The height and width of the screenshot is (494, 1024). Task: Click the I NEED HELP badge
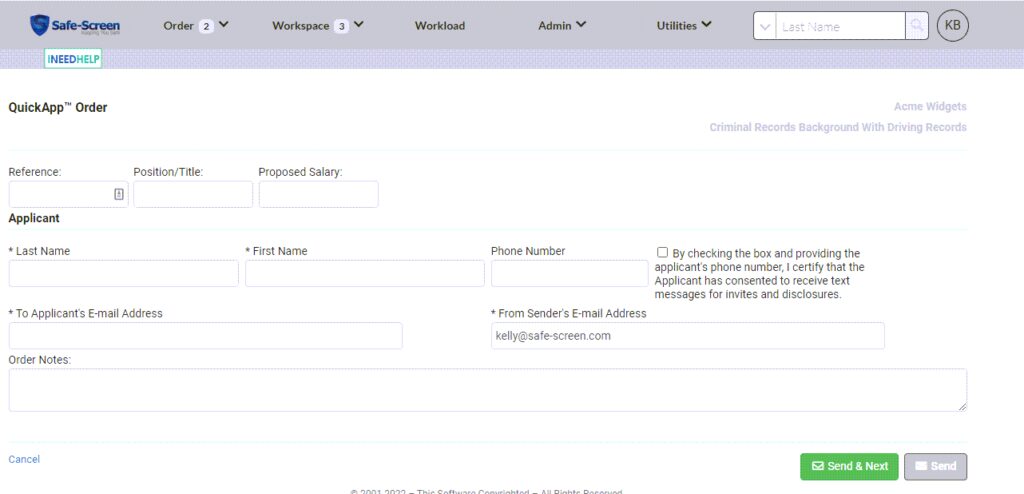(73, 59)
